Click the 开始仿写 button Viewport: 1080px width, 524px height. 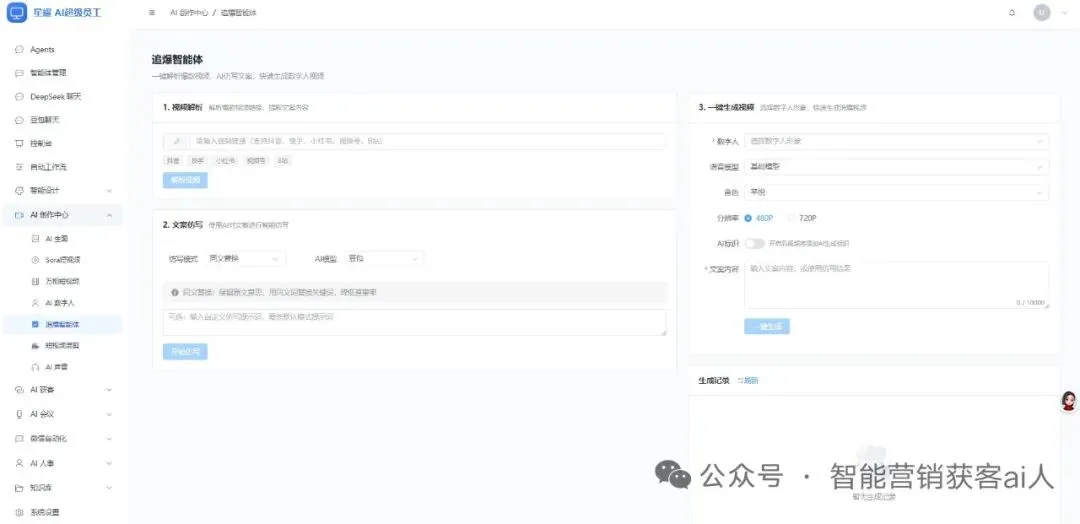185,352
